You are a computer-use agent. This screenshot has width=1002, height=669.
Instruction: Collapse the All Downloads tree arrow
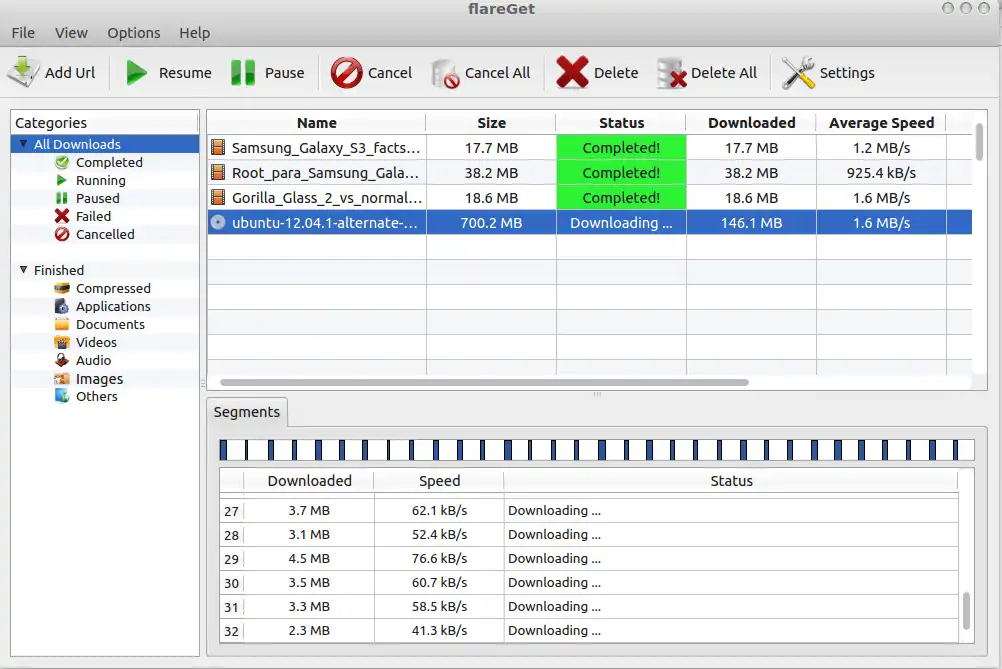(24, 144)
